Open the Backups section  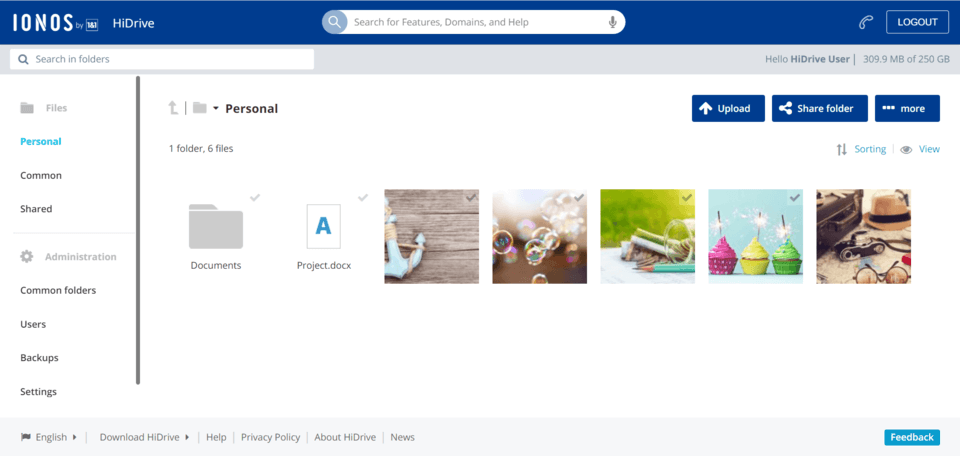pos(39,357)
